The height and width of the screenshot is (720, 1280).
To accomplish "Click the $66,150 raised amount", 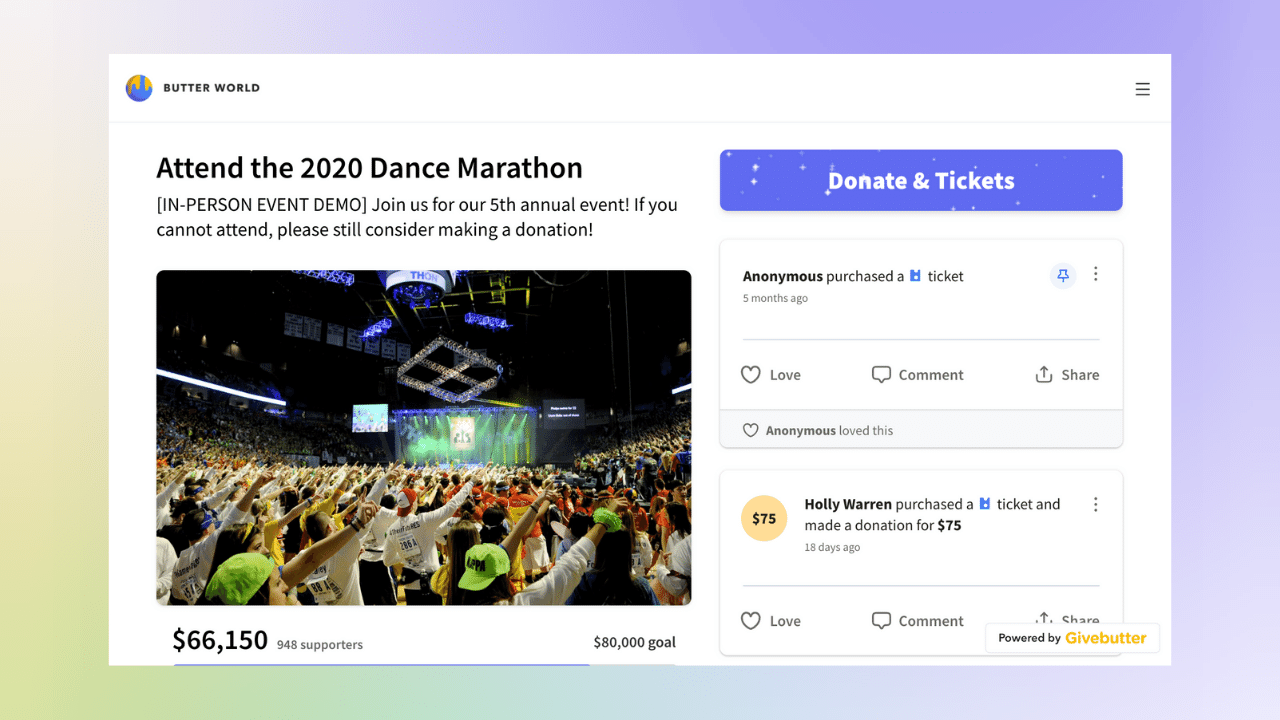I will pos(220,640).
